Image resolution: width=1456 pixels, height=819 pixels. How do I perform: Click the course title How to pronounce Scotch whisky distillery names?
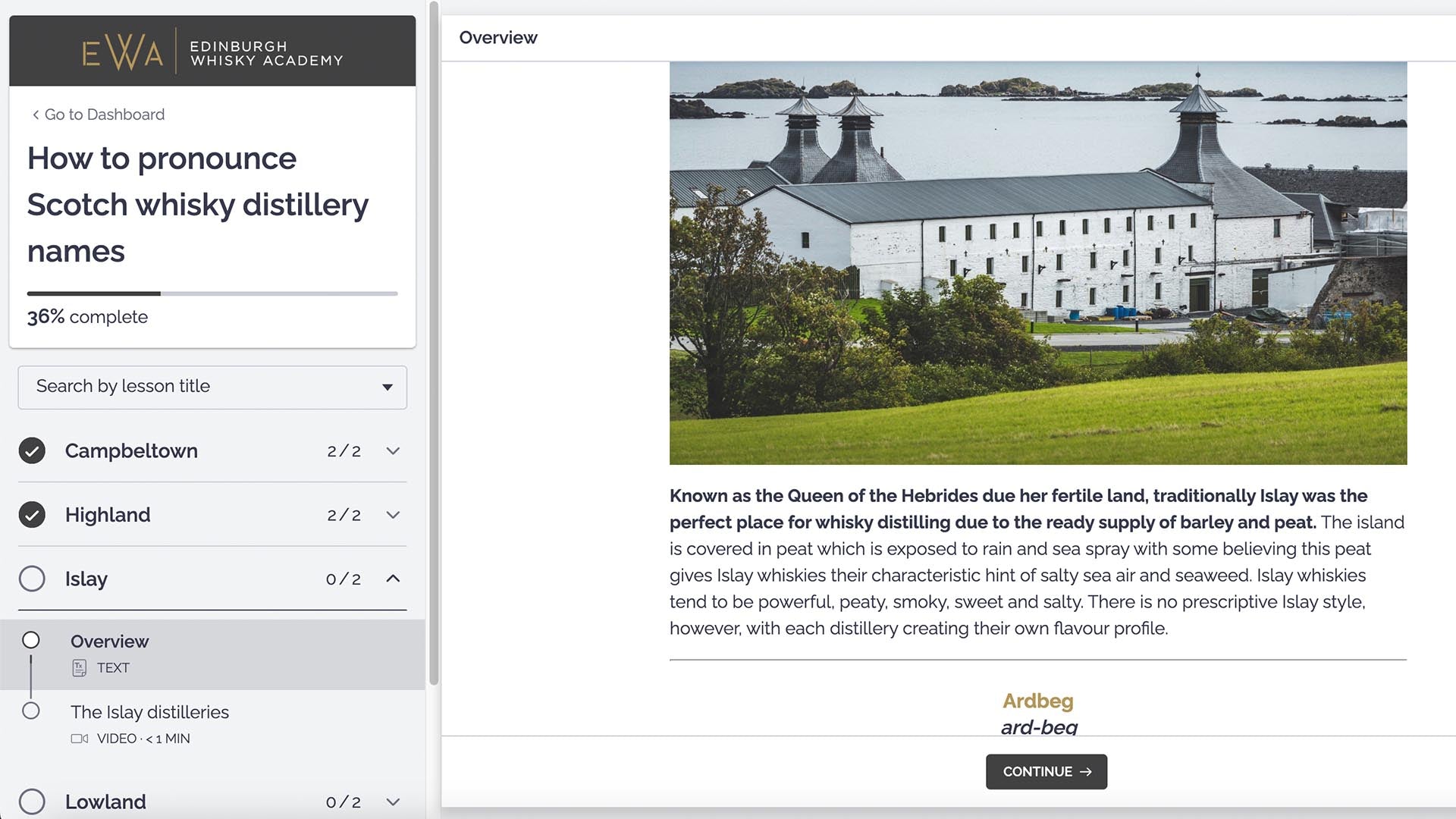click(198, 205)
